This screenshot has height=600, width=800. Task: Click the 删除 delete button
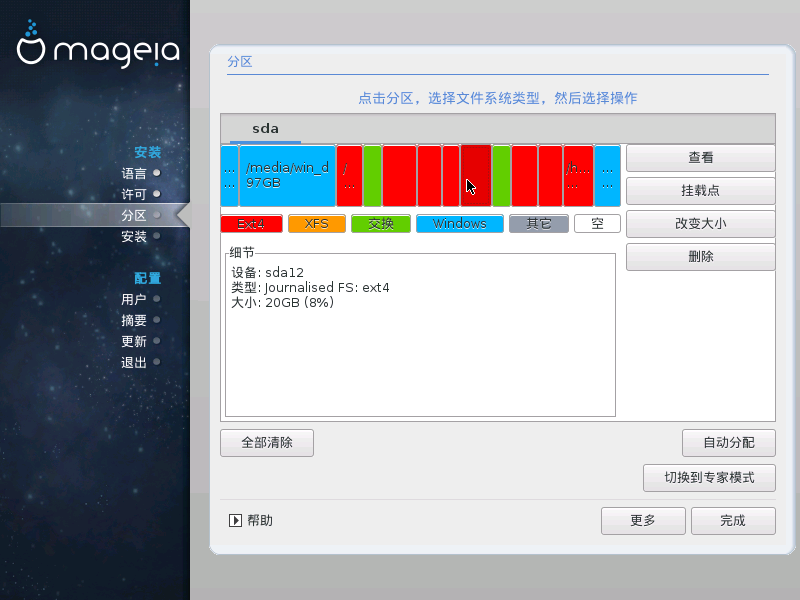pos(701,257)
